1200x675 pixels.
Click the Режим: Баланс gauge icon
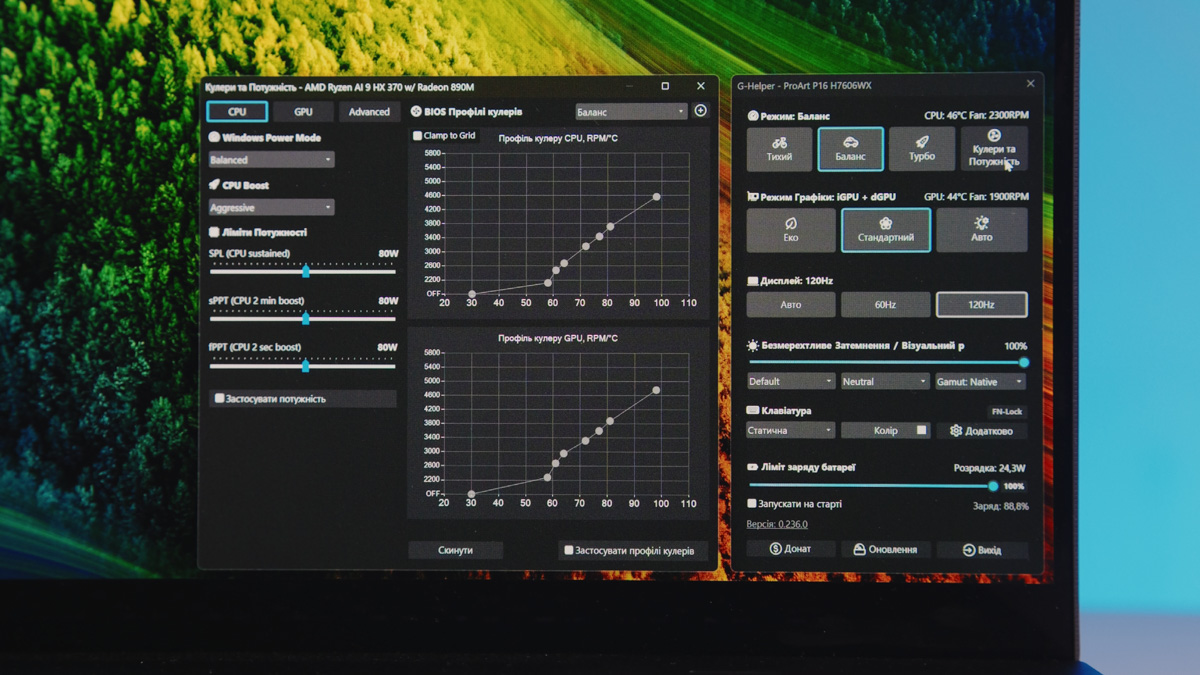752,116
